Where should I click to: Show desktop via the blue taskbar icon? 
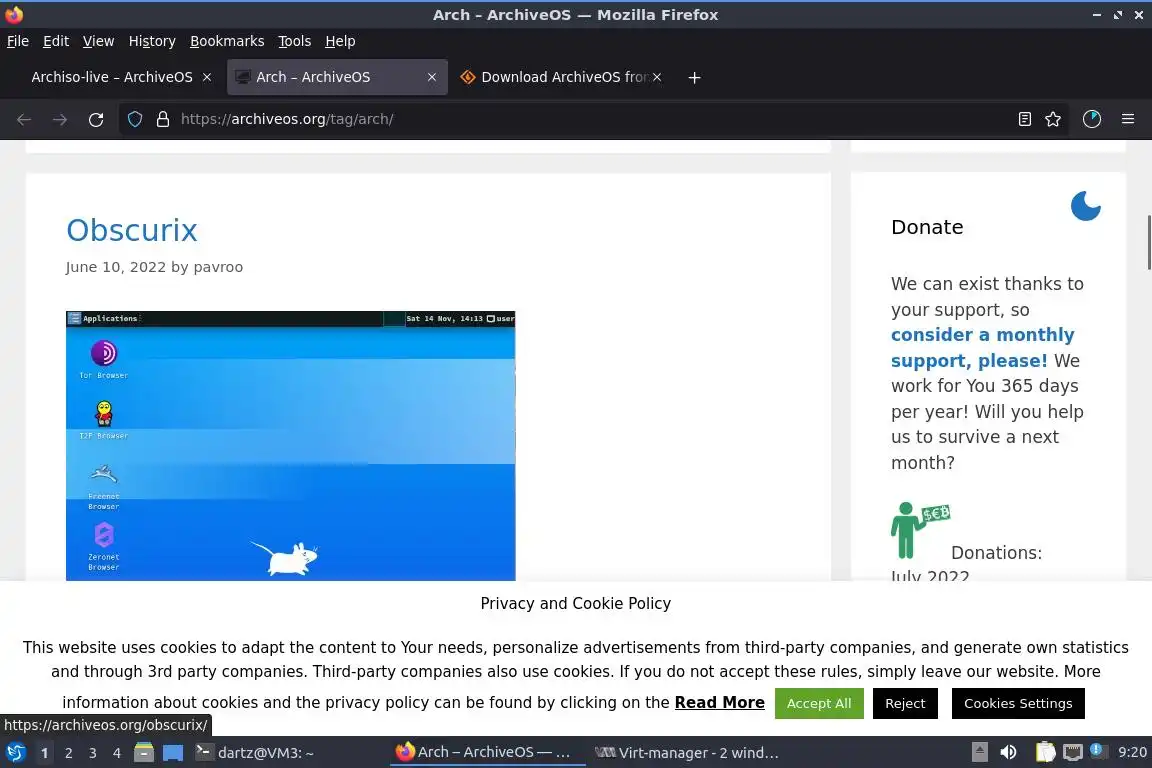click(x=173, y=753)
